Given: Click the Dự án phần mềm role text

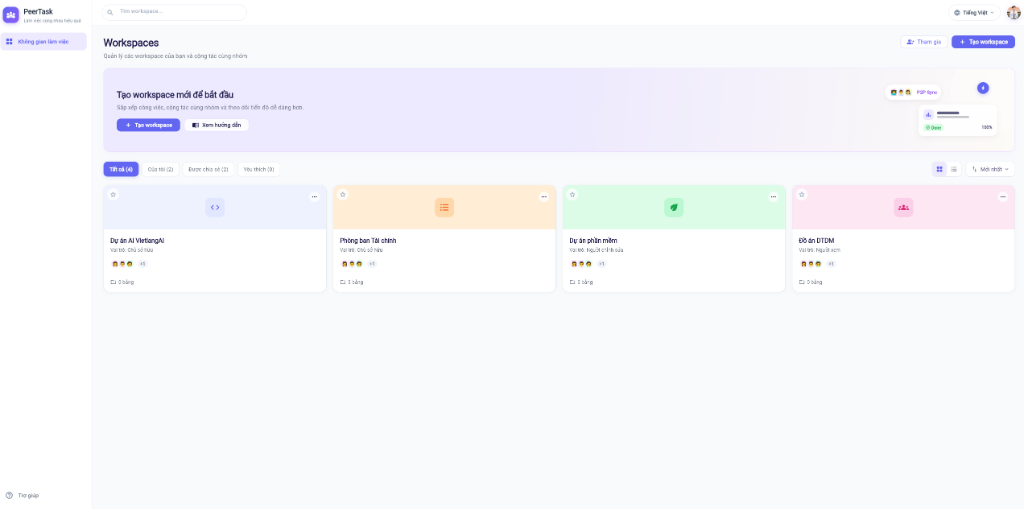Looking at the screenshot, I should click(596, 250).
